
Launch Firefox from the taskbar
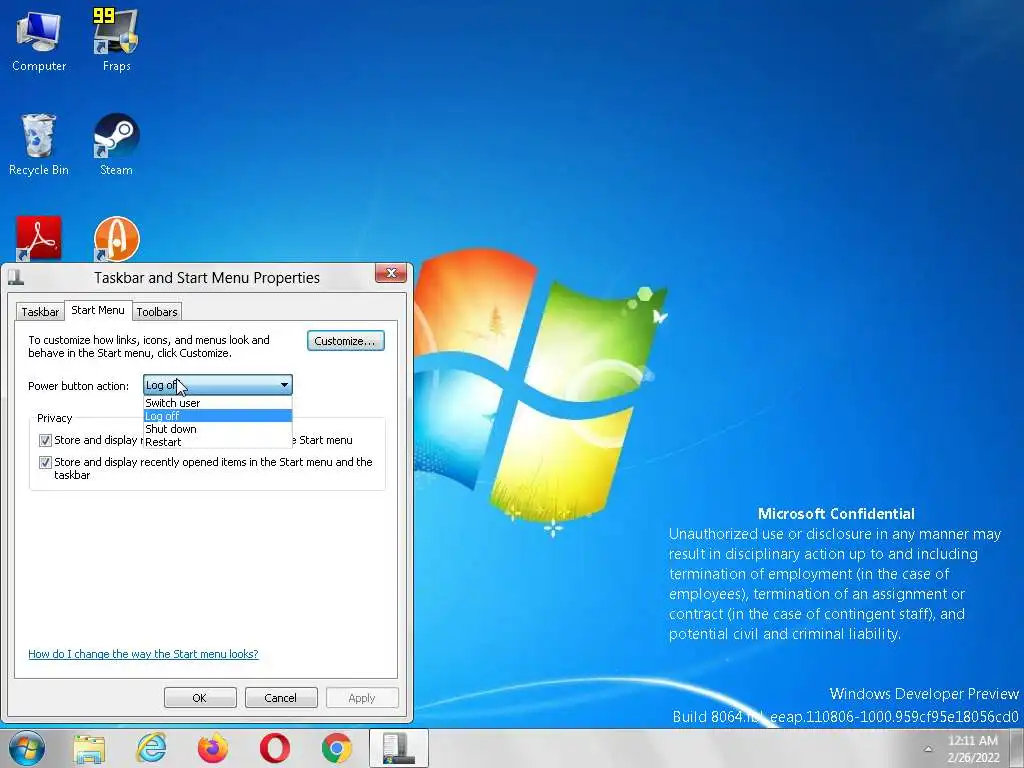pyautogui.click(x=213, y=748)
